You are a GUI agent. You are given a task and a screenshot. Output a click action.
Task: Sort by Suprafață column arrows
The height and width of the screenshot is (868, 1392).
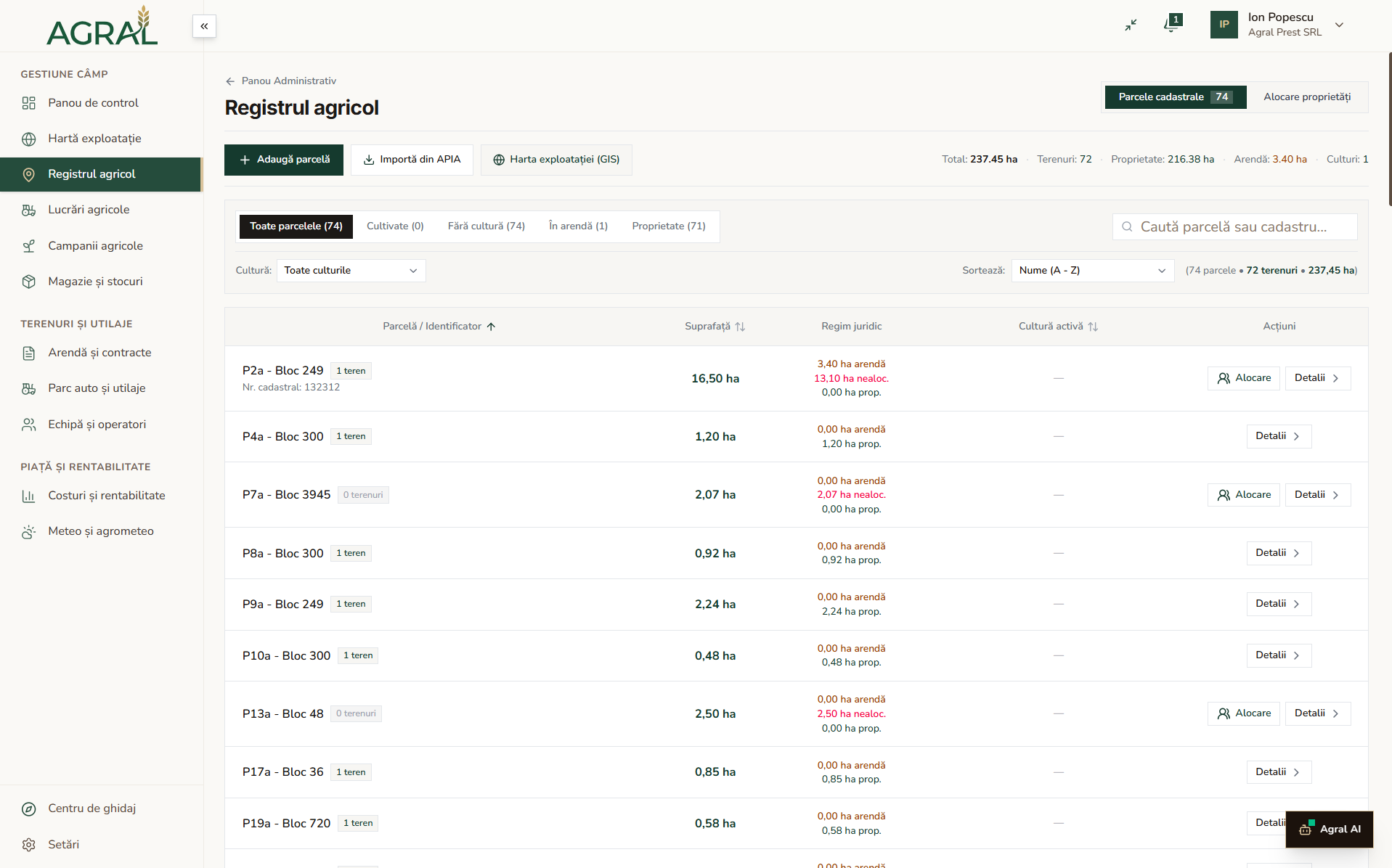point(740,327)
